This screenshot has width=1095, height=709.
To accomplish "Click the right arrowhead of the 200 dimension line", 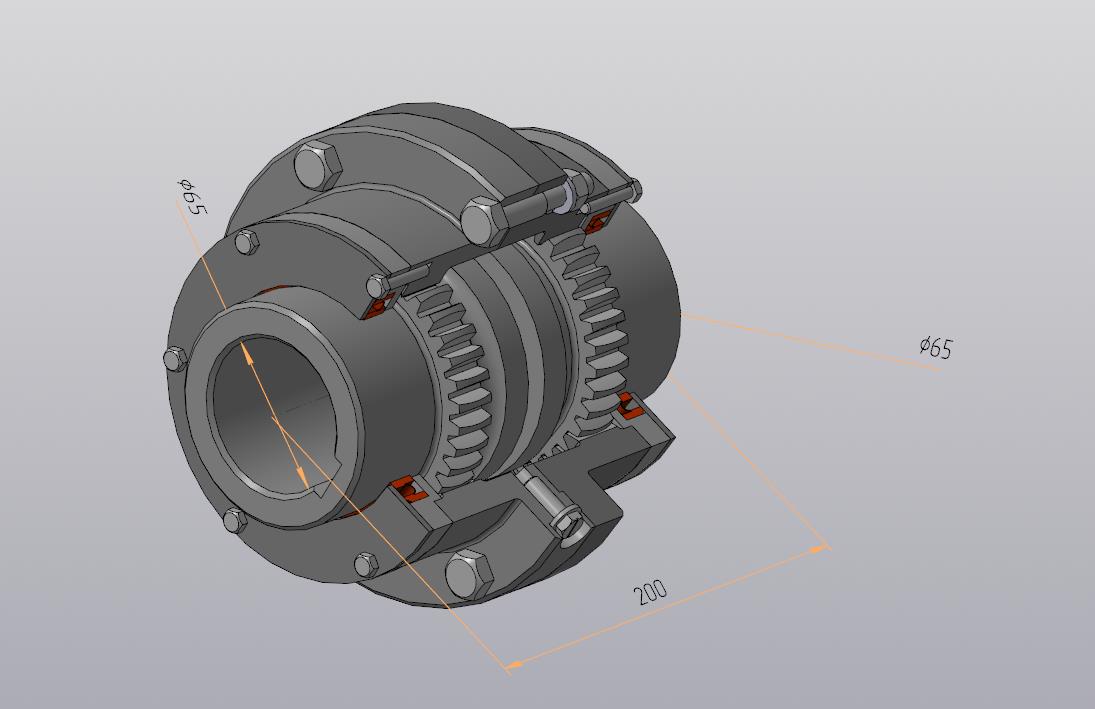I will (823, 548).
